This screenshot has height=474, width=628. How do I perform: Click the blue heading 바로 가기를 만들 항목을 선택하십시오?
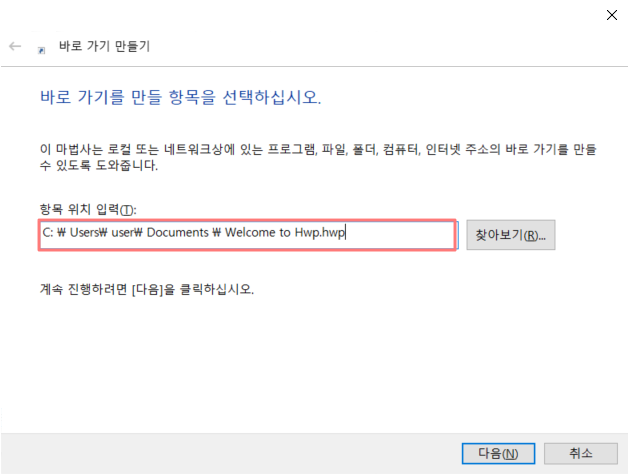[x=181, y=97]
